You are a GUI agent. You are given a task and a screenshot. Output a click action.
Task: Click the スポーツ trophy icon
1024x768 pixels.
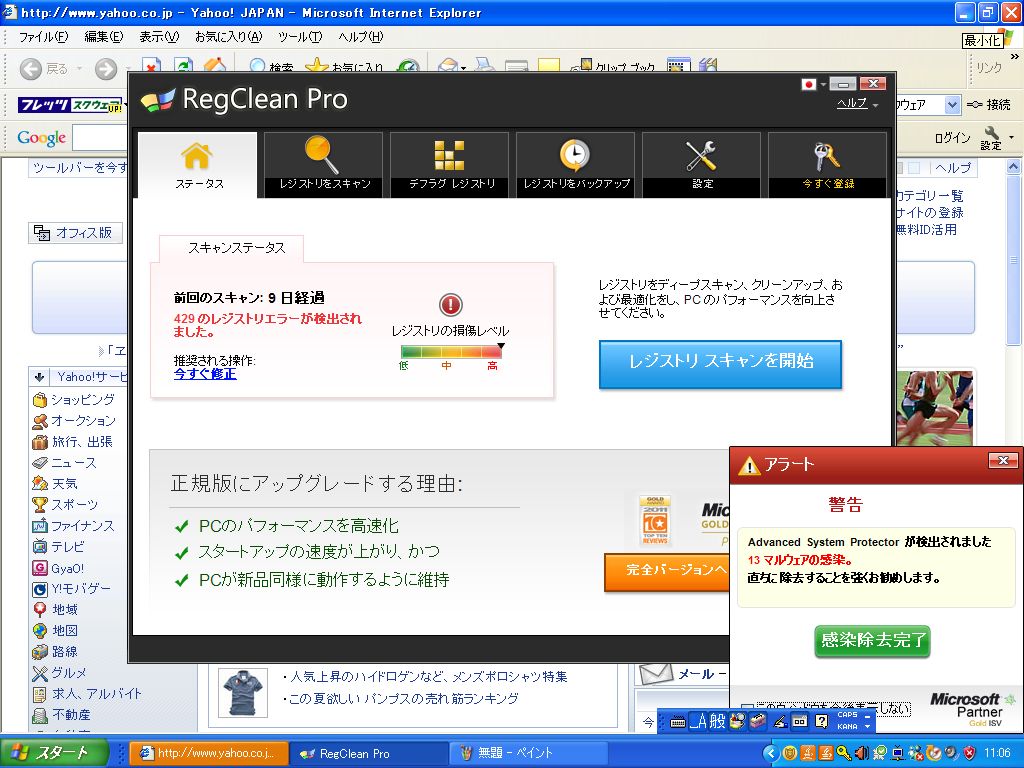(40, 505)
